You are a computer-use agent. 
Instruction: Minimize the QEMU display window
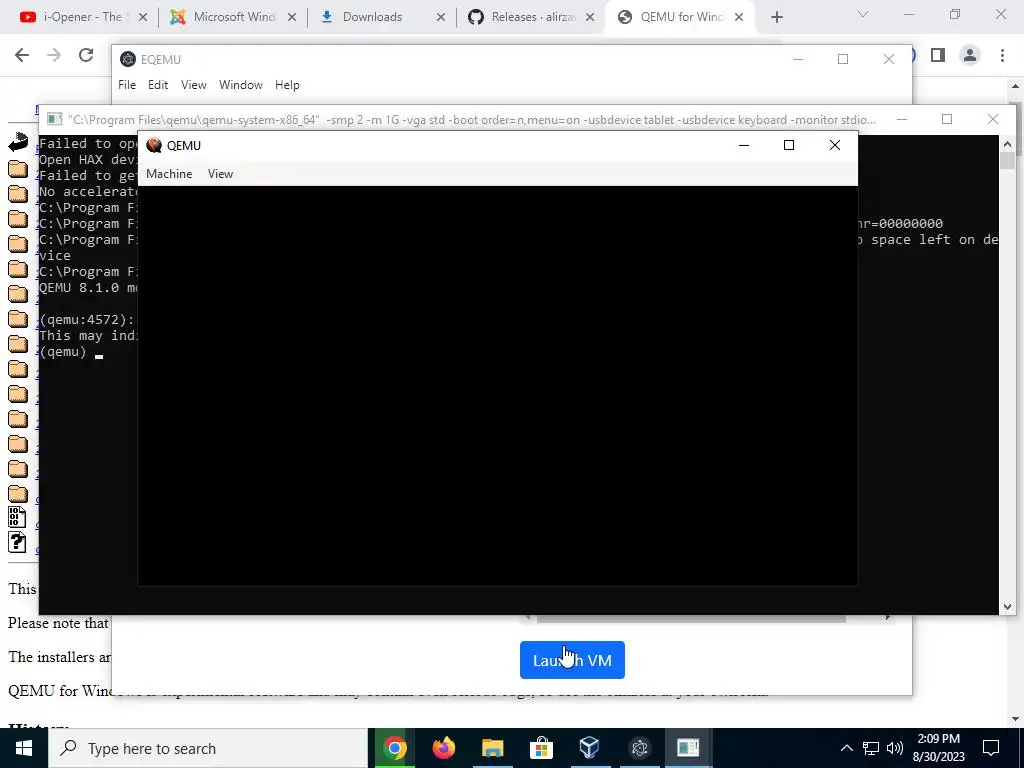(743, 145)
